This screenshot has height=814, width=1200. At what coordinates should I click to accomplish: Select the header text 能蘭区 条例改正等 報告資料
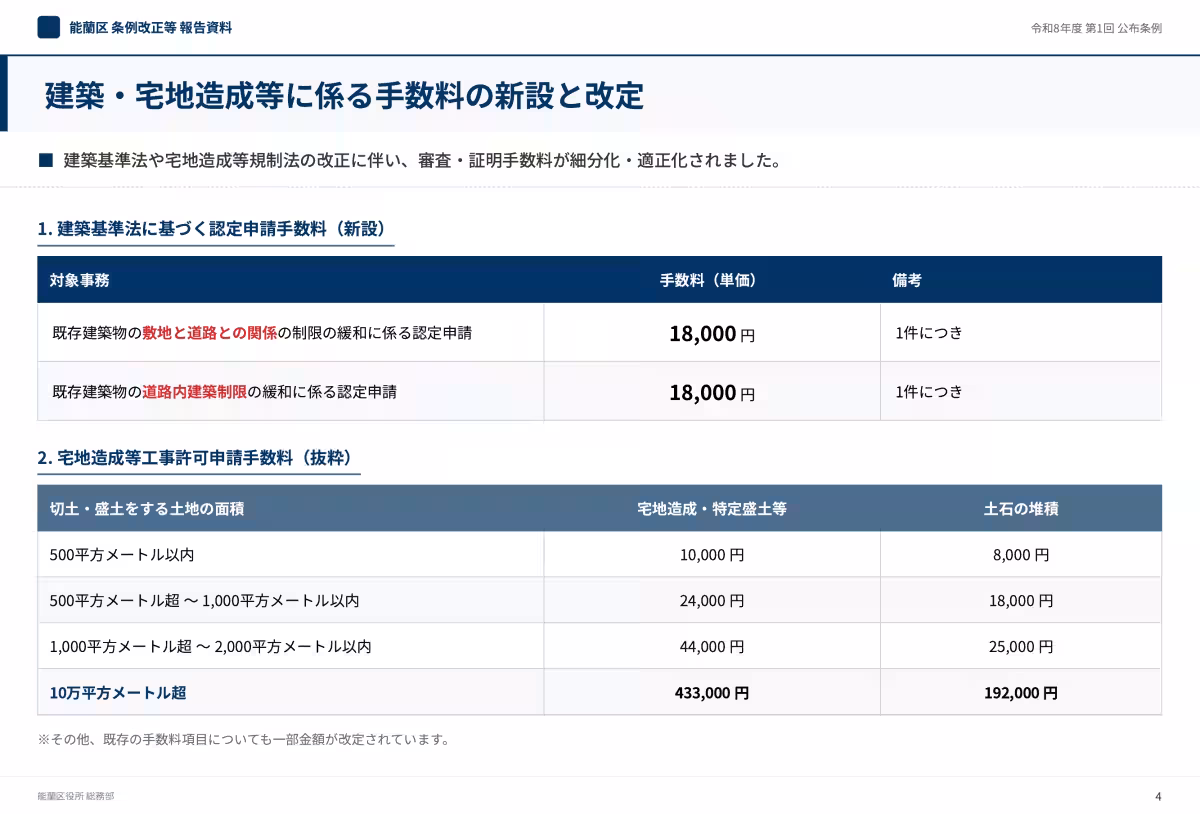click(150, 28)
